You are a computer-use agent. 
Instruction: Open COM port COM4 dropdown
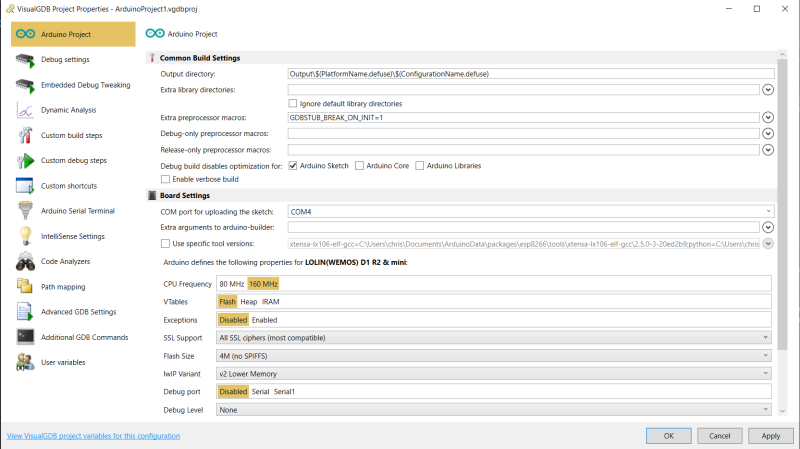[x=531, y=212]
